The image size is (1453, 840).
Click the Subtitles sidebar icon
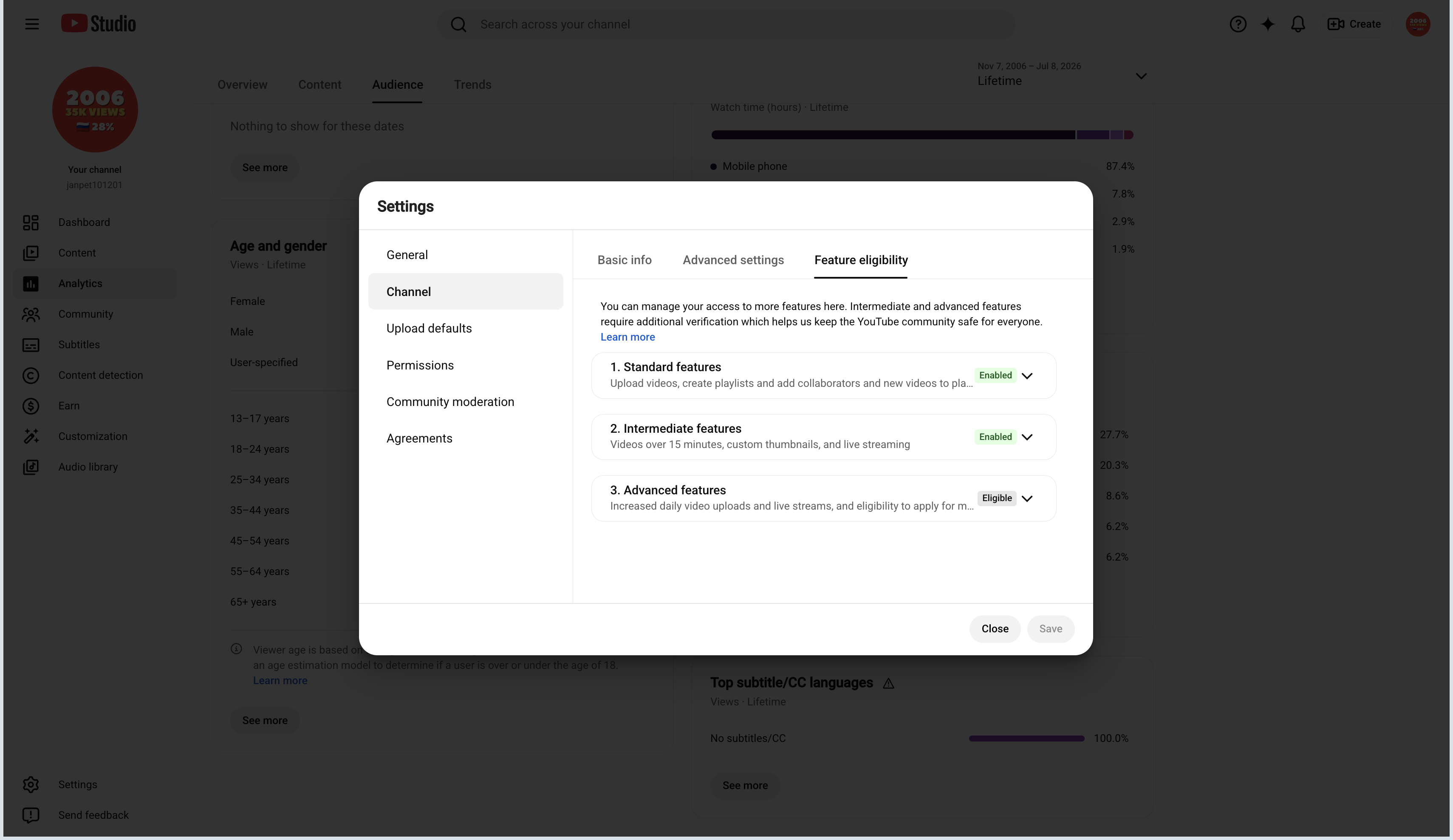pos(31,345)
